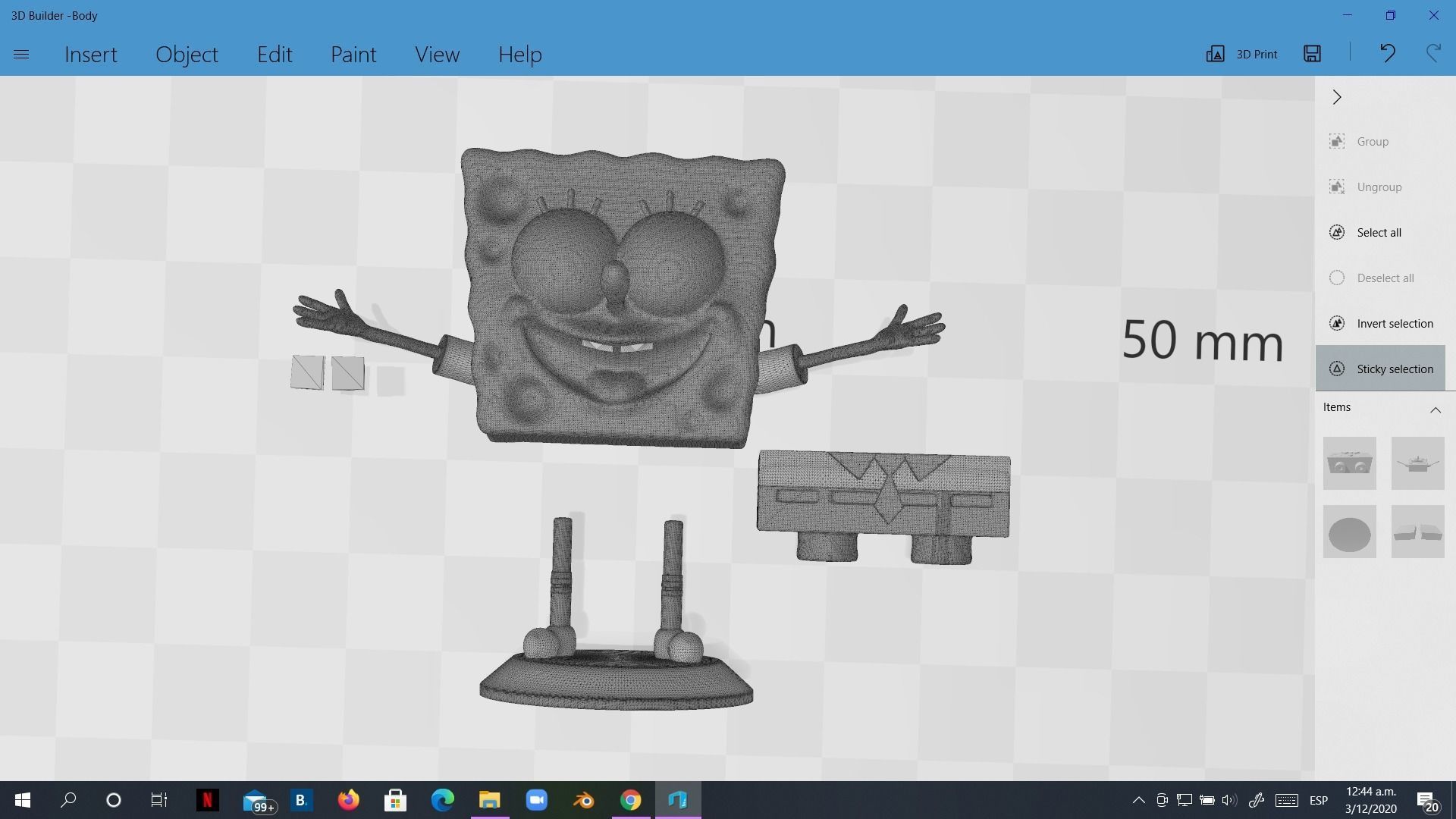Open the pen workspace tray icon
The height and width of the screenshot is (819, 1456).
[1256, 800]
